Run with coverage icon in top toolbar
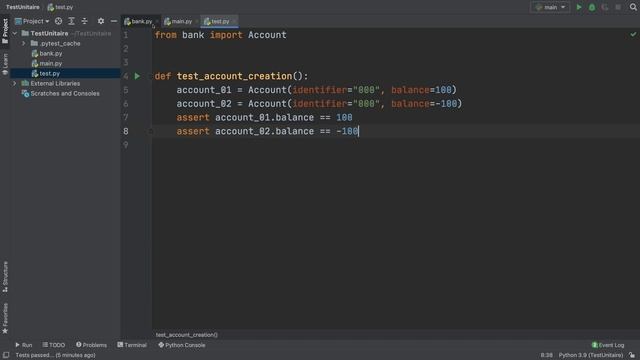 click(605, 7)
